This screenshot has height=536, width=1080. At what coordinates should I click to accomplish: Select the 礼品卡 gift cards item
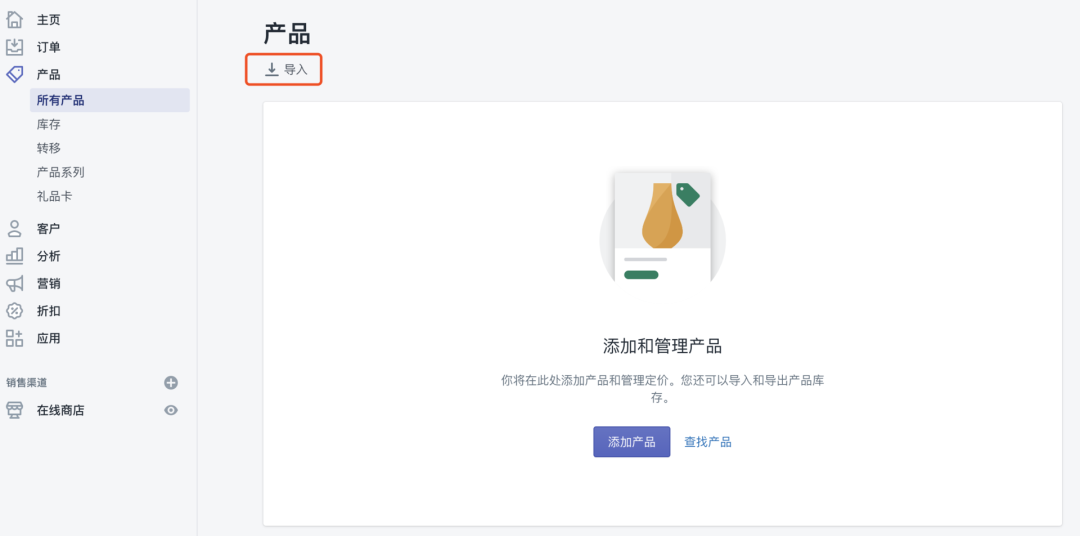(54, 196)
